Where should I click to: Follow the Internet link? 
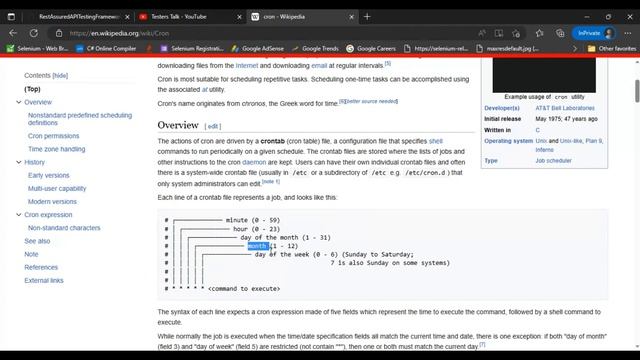(x=247, y=65)
